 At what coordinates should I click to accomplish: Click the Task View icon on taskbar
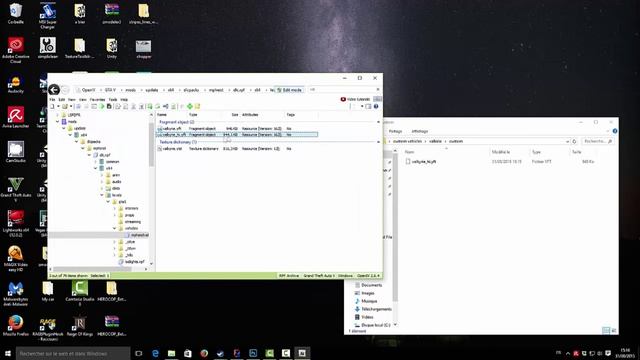click(x=138, y=353)
